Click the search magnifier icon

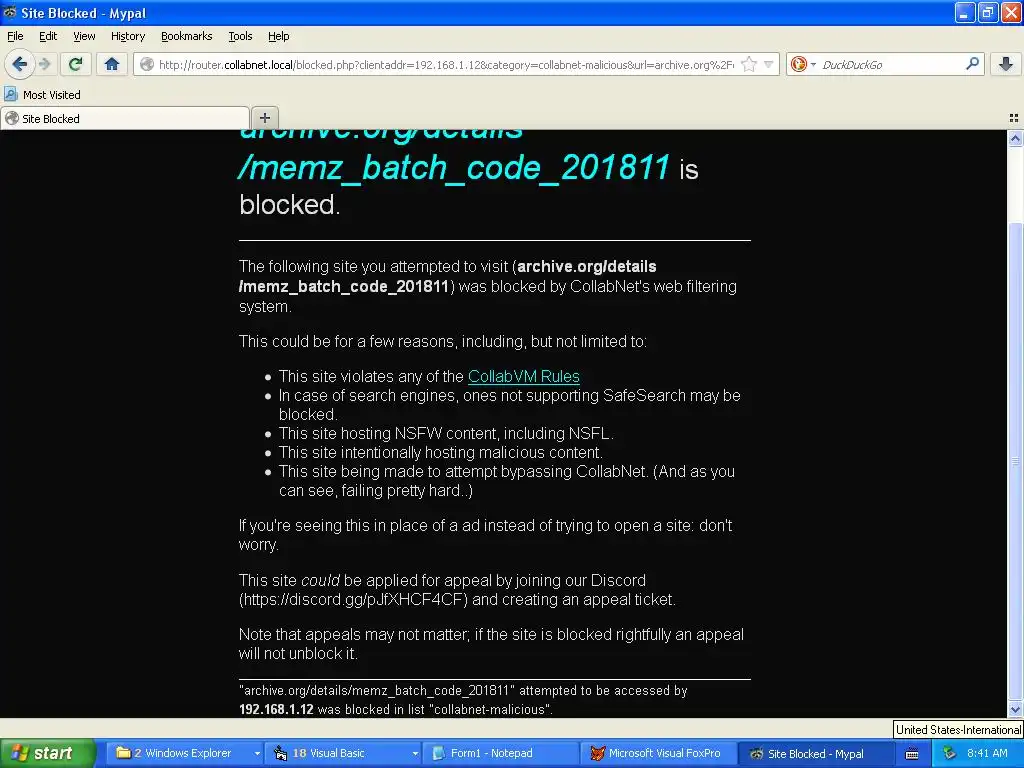point(972,64)
